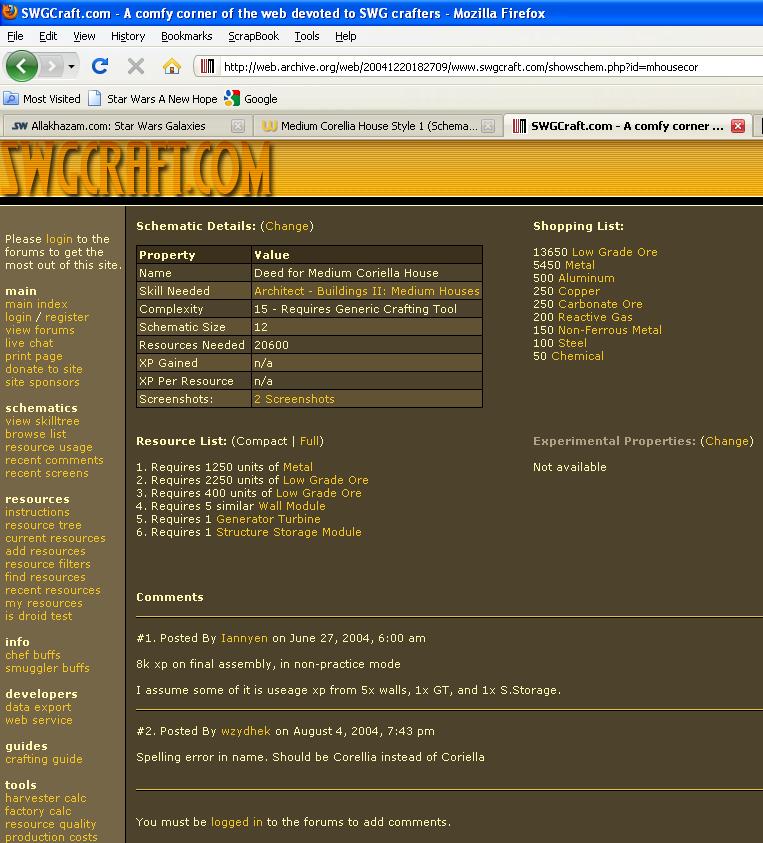Click the site identity icon in address bar
Image resolution: width=763 pixels, height=843 pixels.
(x=207, y=67)
